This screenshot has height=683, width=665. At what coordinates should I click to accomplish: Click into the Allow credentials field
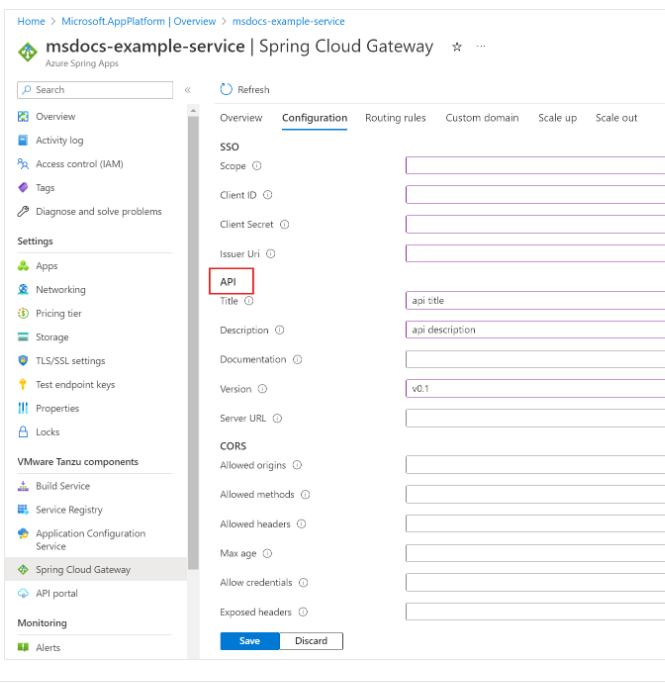point(535,582)
